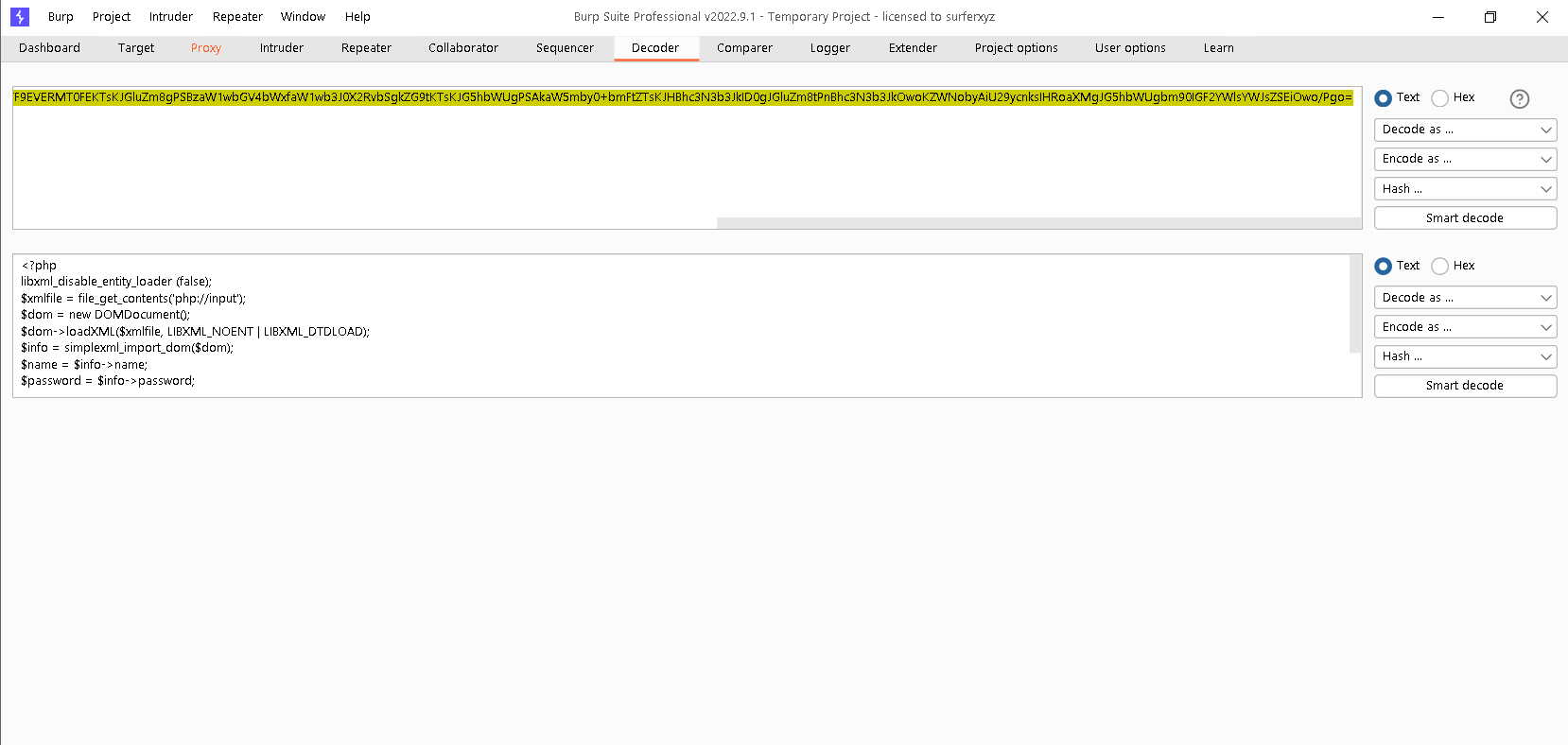Switch to the Logger tab
The height and width of the screenshot is (745, 1568).
pos(830,48)
